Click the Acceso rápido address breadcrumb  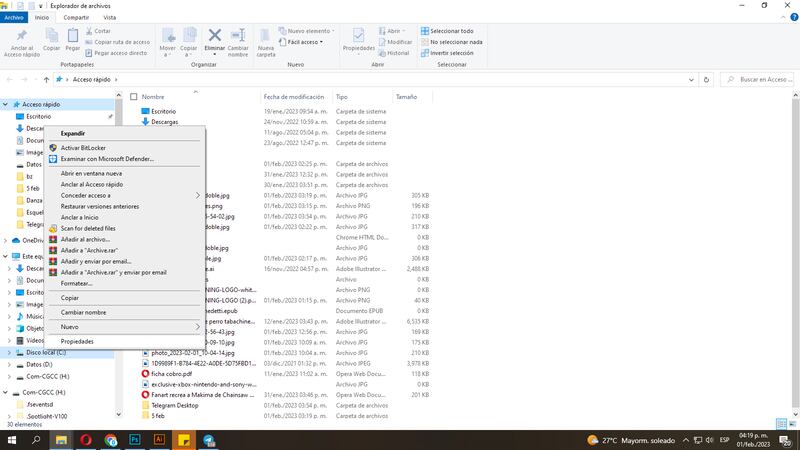pyautogui.click(x=91, y=80)
